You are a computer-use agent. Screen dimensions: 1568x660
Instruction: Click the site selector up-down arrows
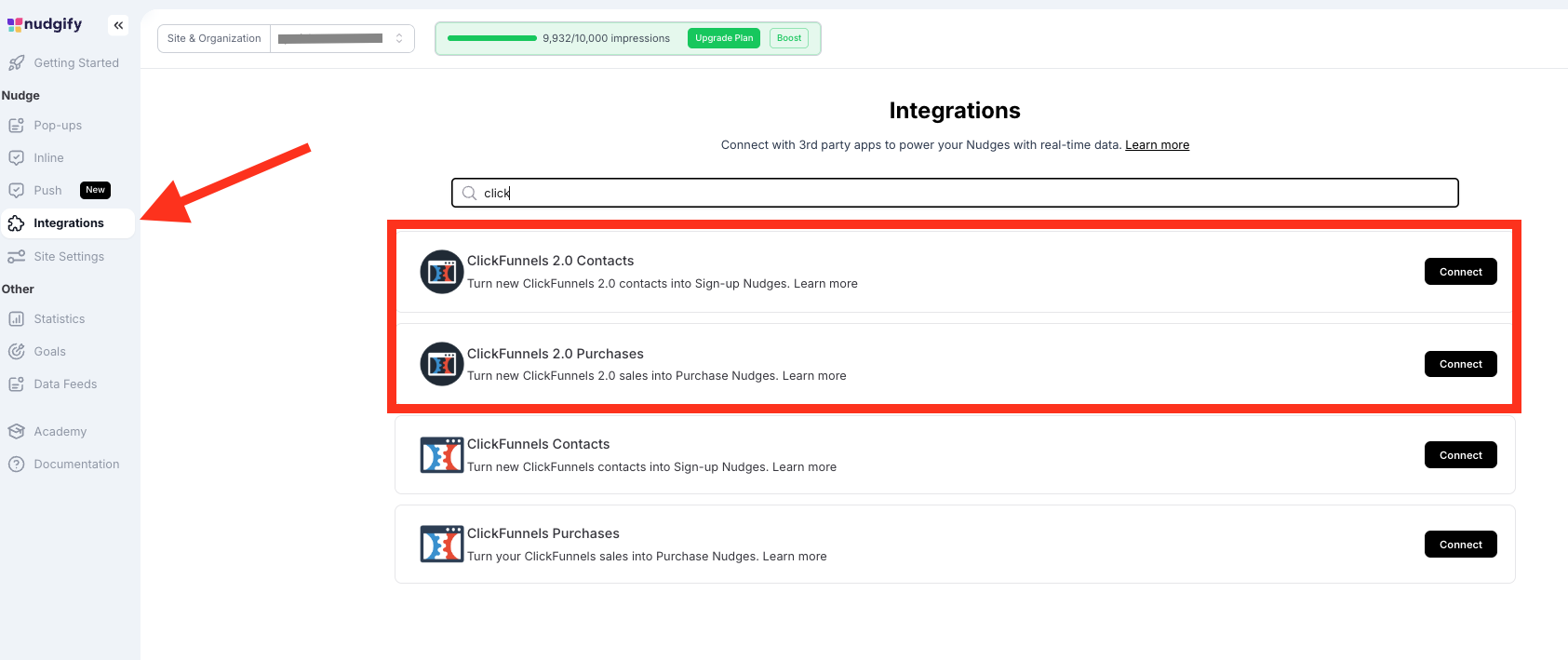(x=399, y=39)
